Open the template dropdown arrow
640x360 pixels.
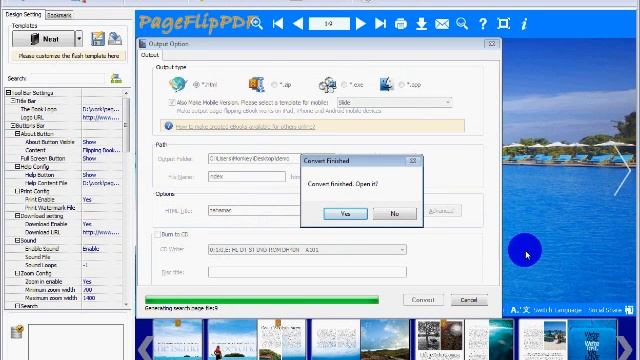tap(79, 39)
